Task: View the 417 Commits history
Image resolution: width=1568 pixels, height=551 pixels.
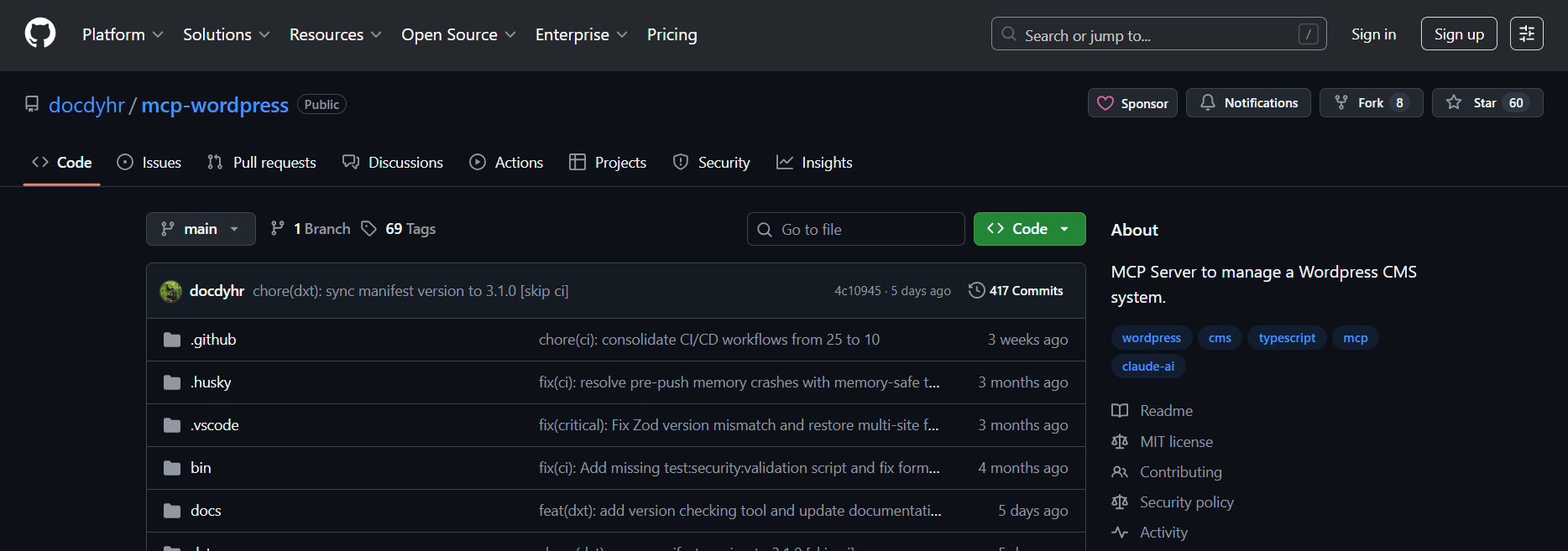Action: (1016, 291)
